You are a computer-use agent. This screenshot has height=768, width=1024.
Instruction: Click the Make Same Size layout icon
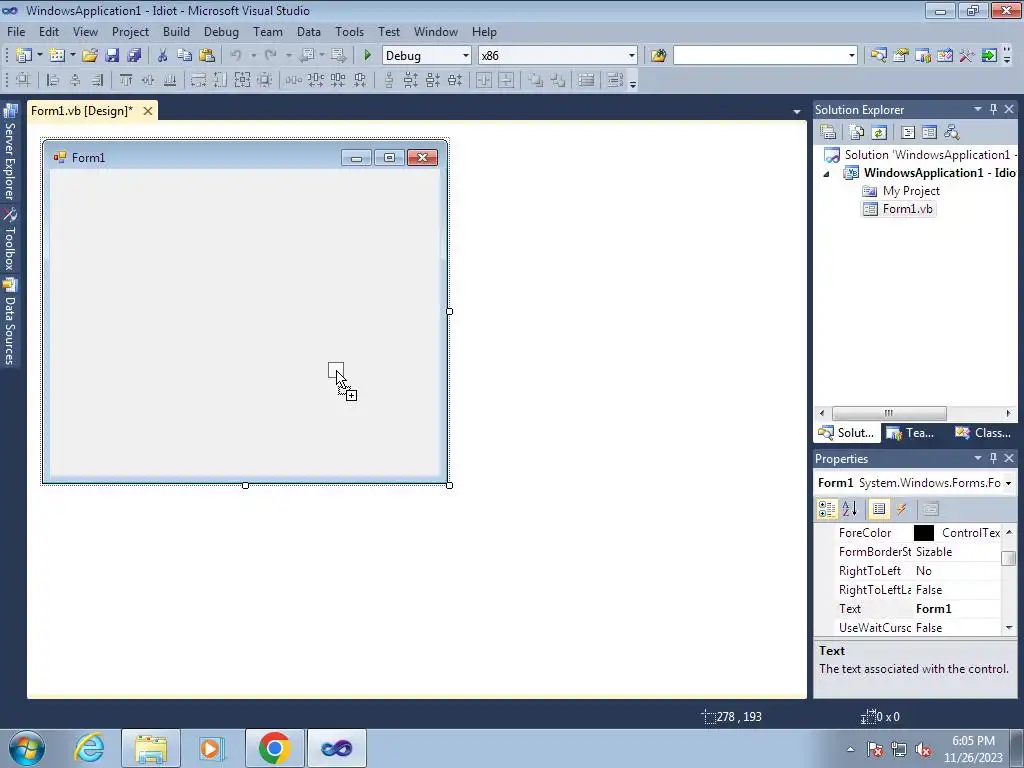point(242,80)
